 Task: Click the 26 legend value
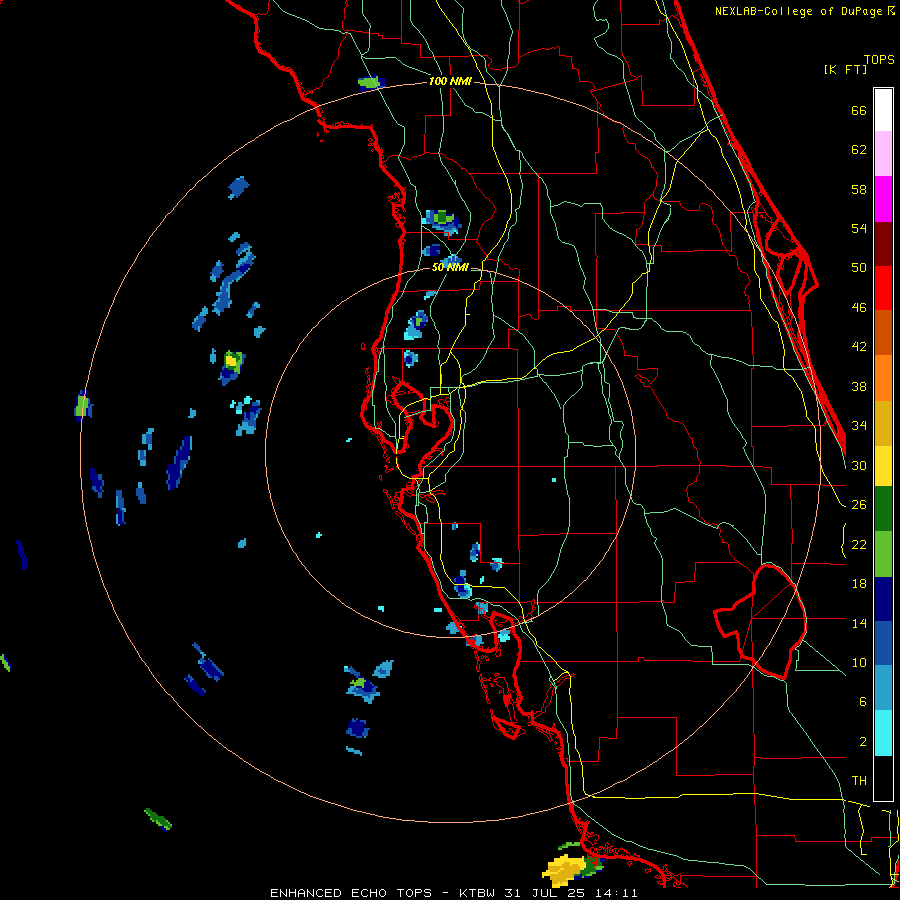point(859,505)
